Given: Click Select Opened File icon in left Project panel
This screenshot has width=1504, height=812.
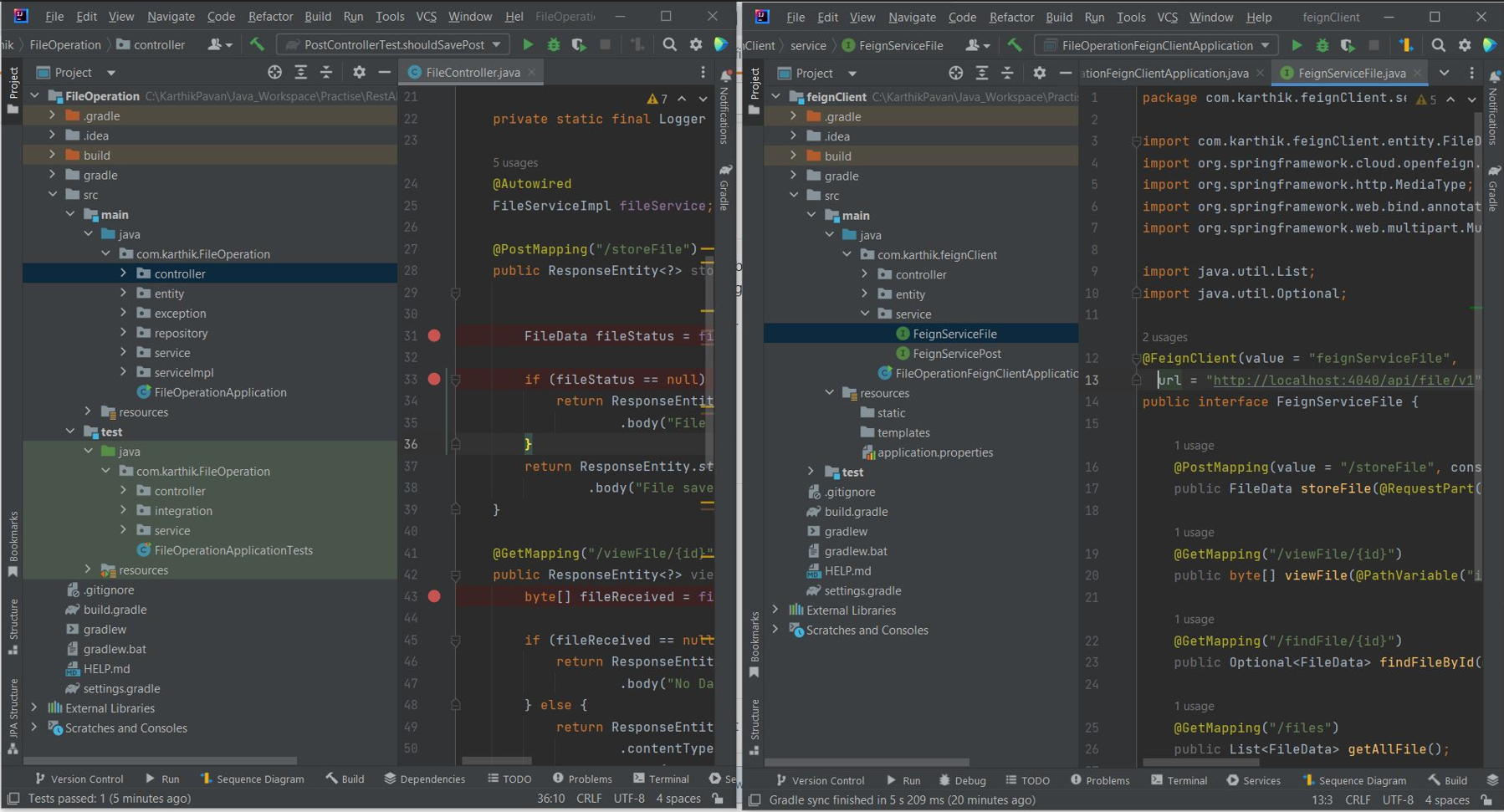Looking at the screenshot, I should coord(274,73).
